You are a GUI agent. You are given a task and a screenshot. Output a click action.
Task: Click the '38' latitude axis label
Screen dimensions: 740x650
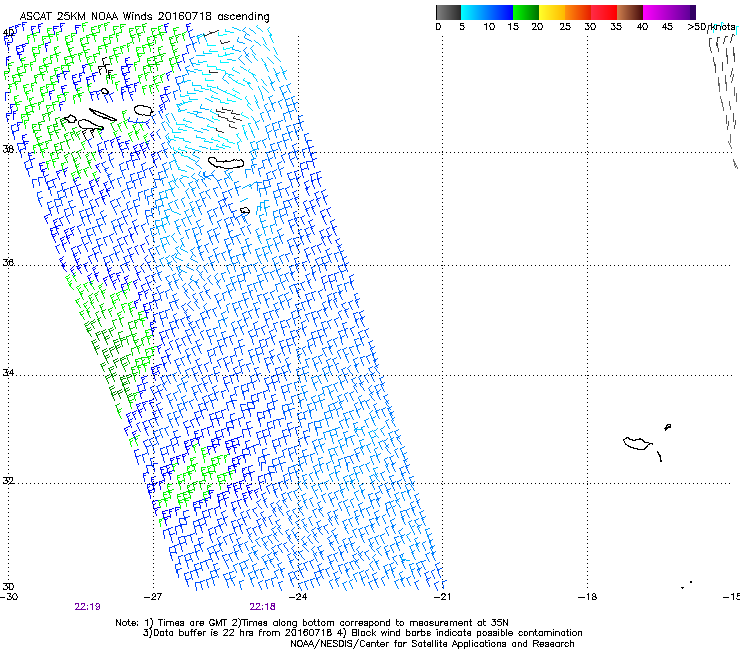(x=8, y=149)
